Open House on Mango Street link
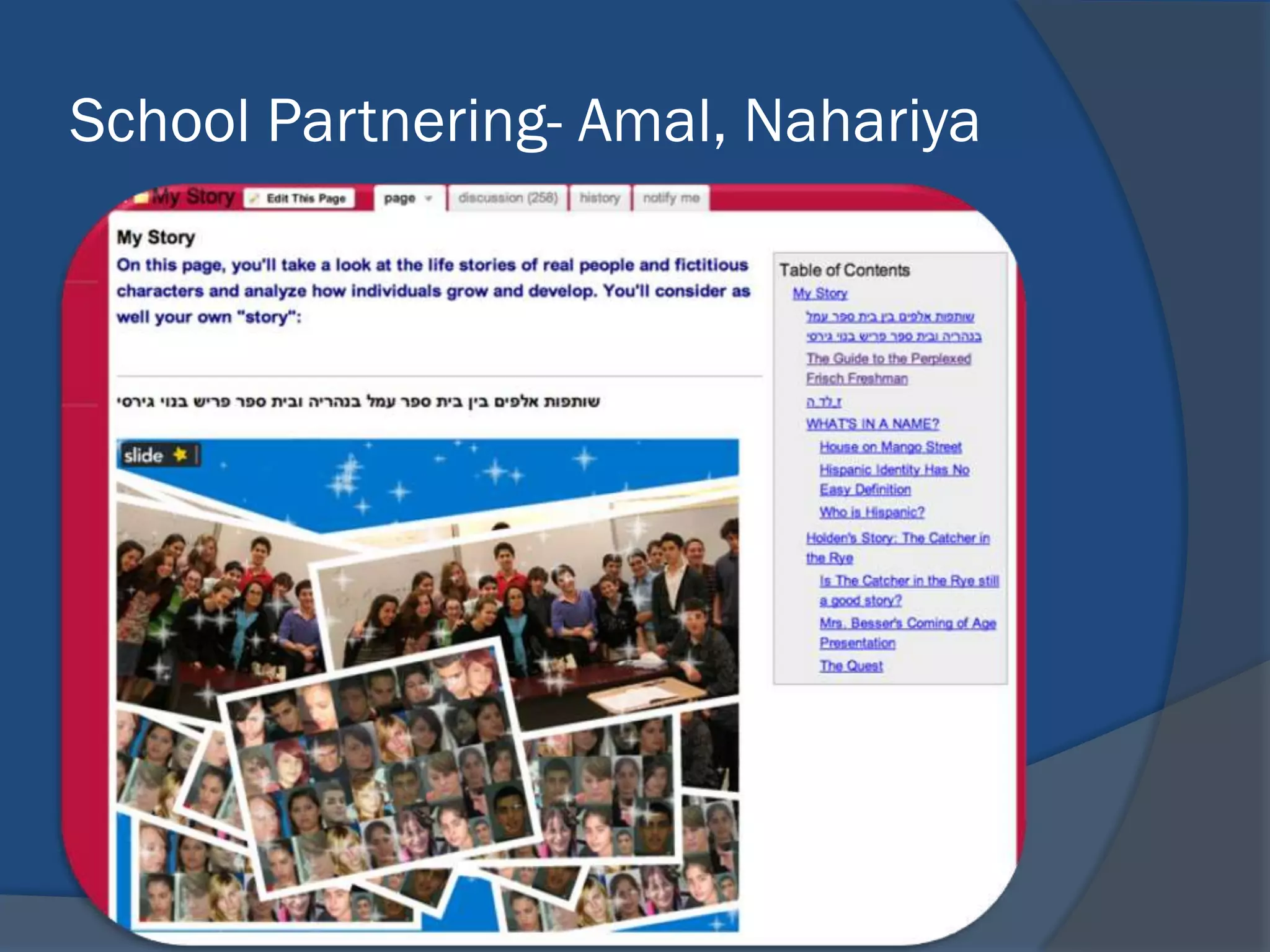The width and height of the screenshot is (1270, 952). click(x=890, y=447)
